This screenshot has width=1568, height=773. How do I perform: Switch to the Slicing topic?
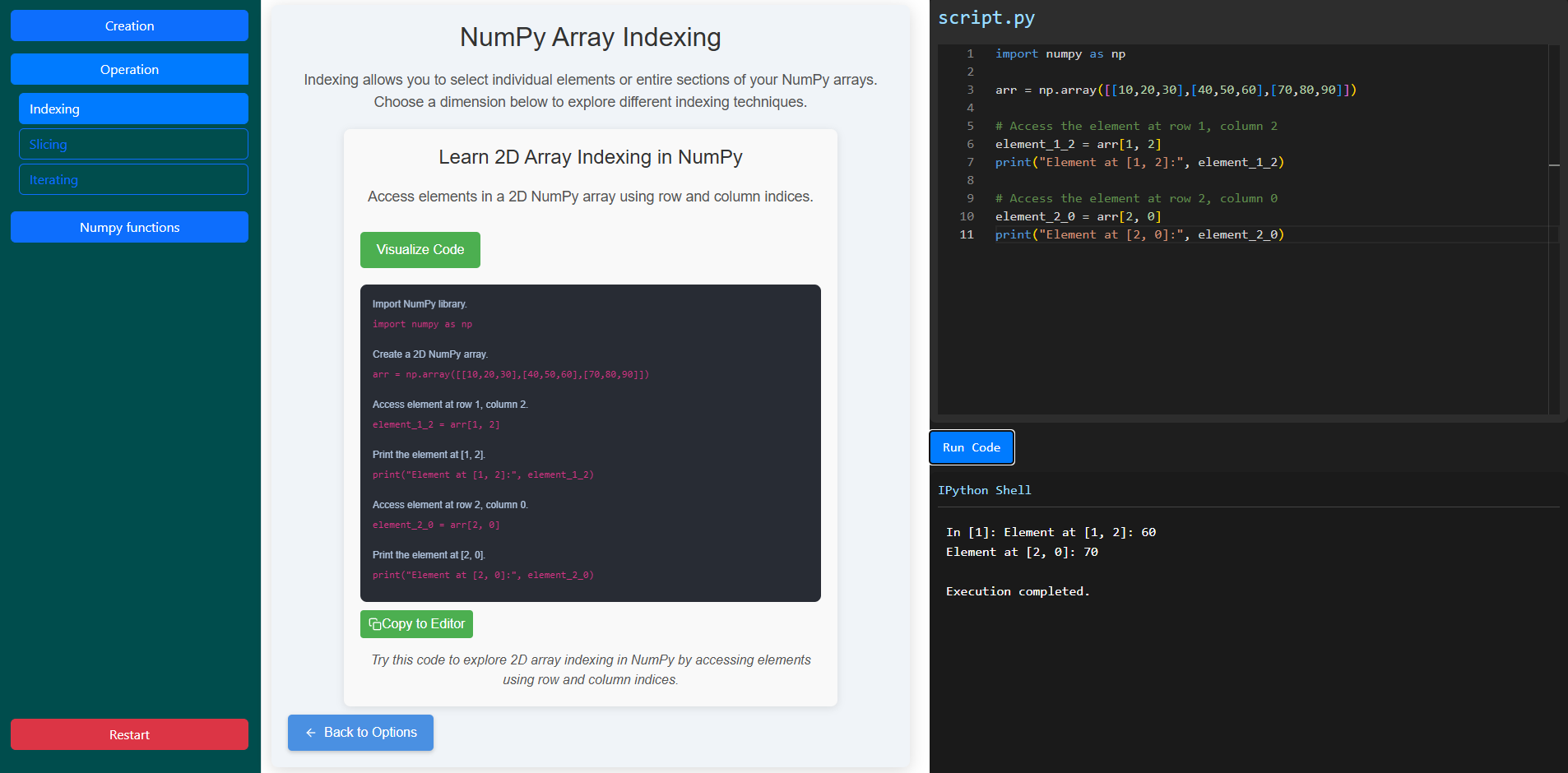133,145
